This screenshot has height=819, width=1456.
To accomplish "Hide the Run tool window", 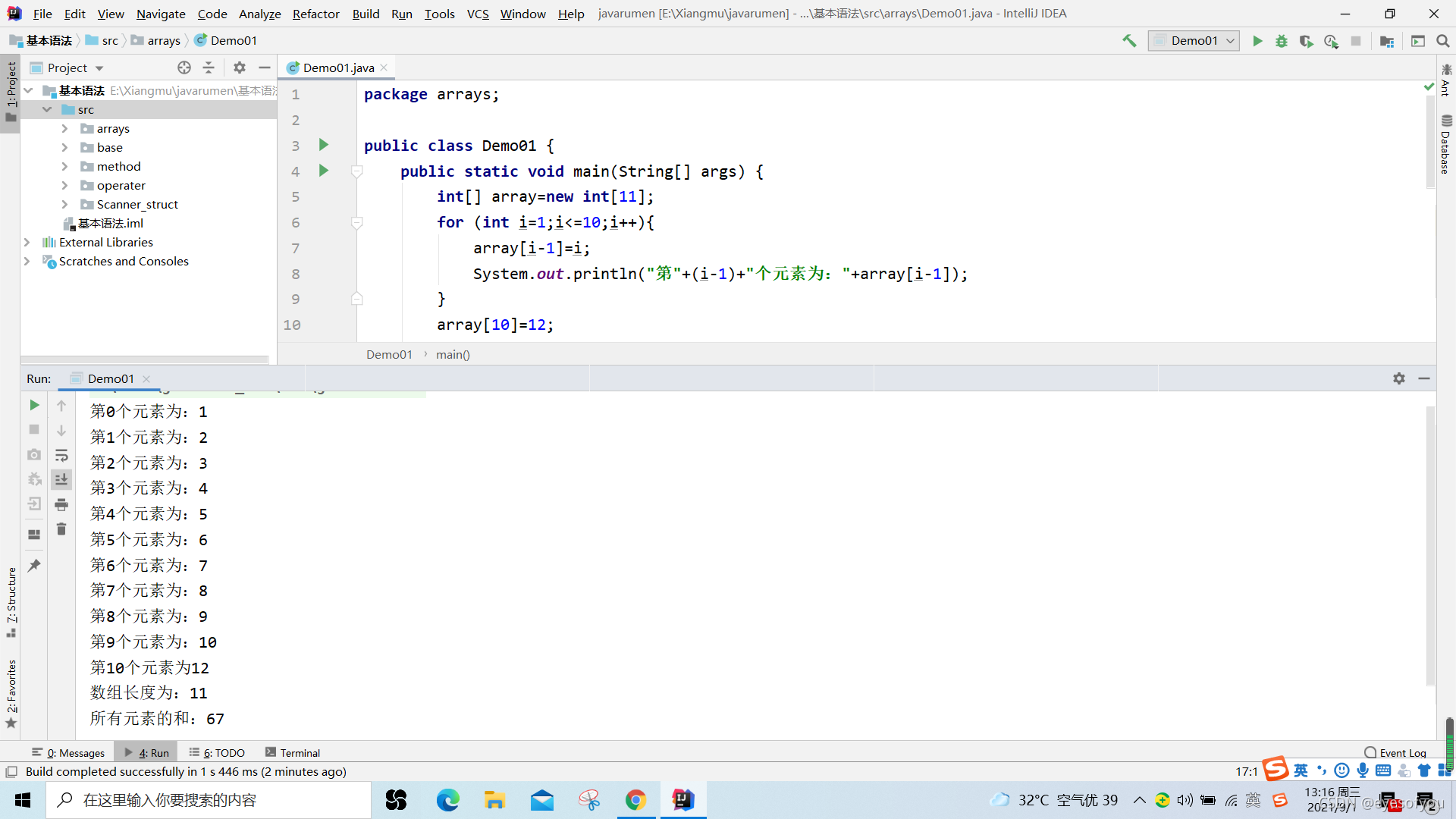I will 1424,378.
